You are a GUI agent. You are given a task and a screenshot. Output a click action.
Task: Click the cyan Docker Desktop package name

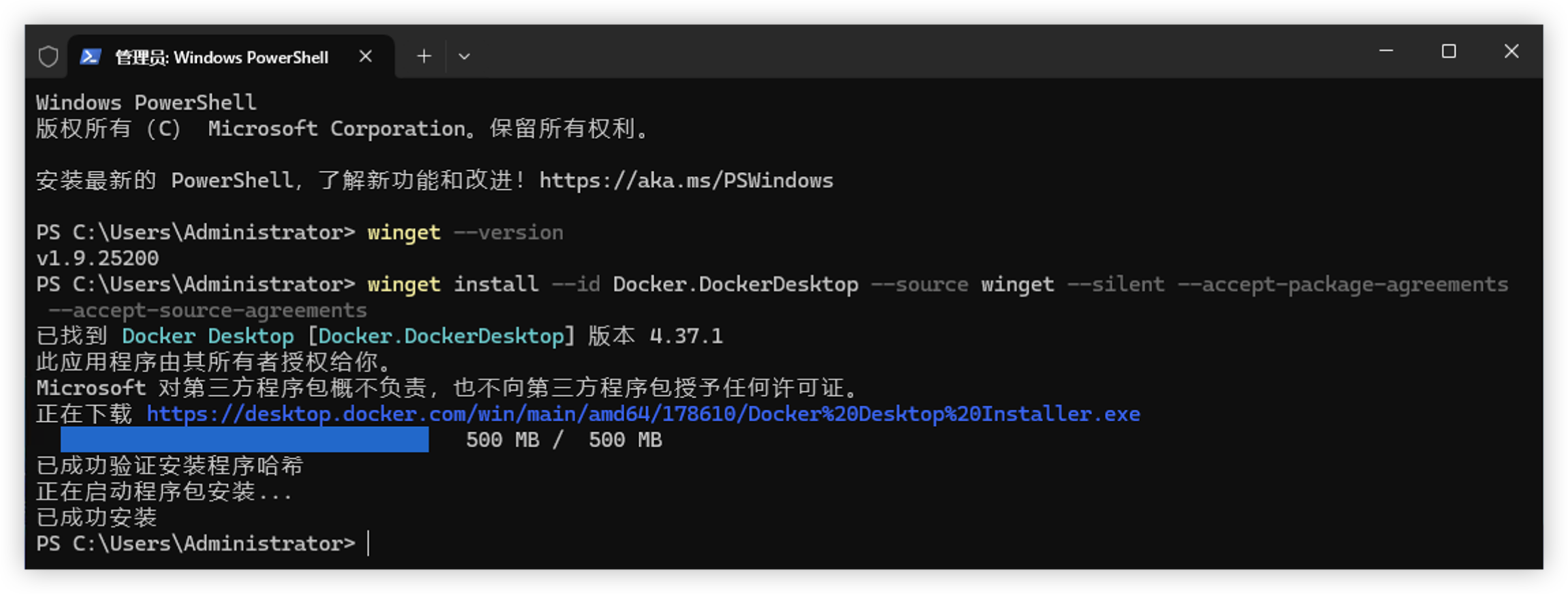click(208, 336)
